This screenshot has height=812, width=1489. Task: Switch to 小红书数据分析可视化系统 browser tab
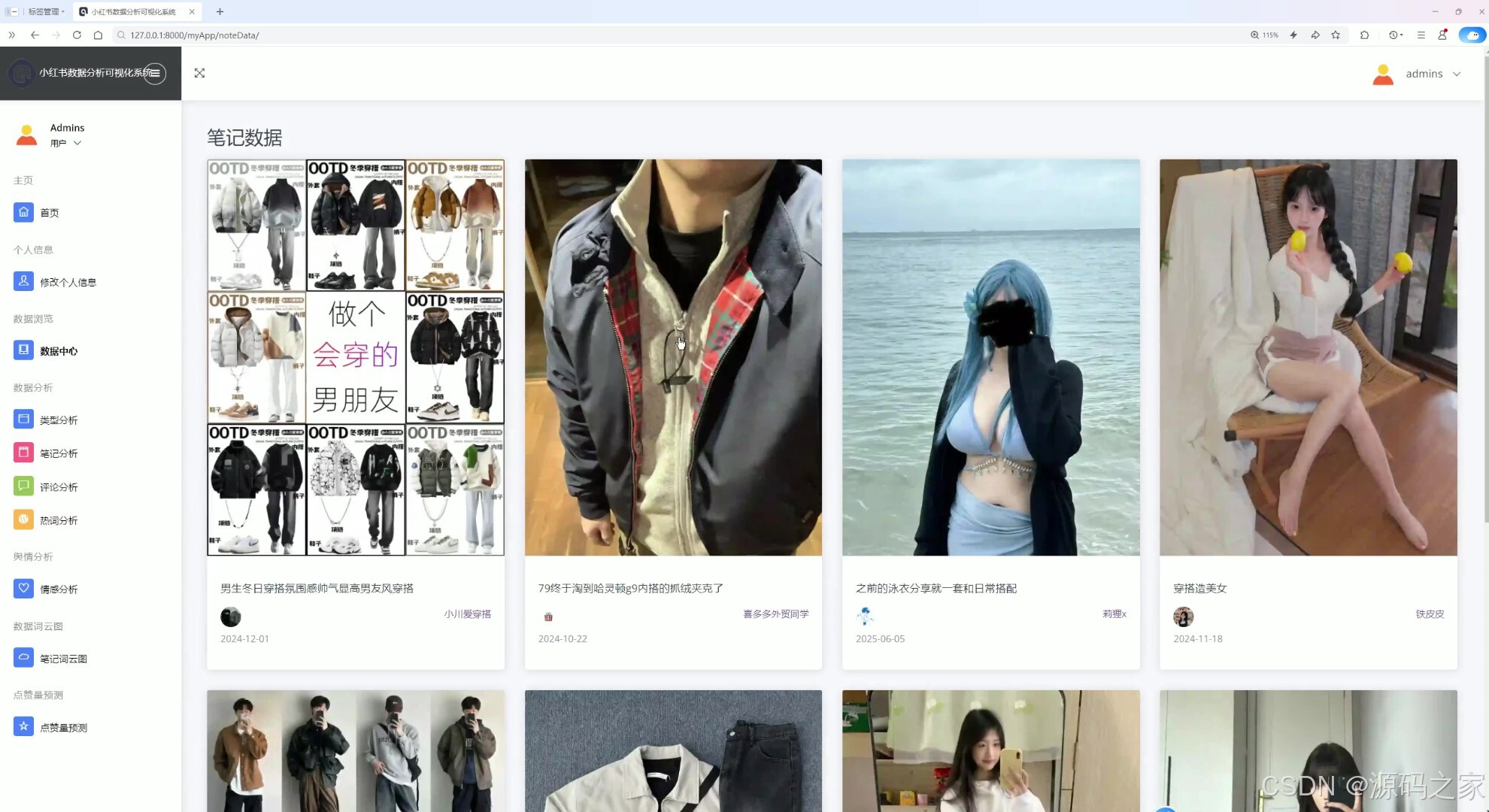click(135, 11)
